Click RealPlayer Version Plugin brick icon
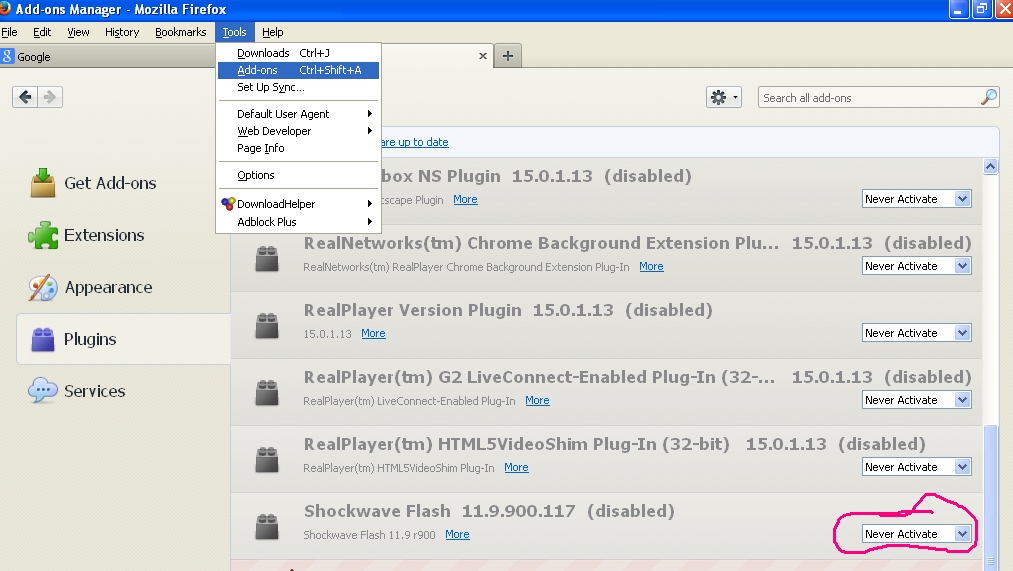1013x571 pixels. coord(267,326)
